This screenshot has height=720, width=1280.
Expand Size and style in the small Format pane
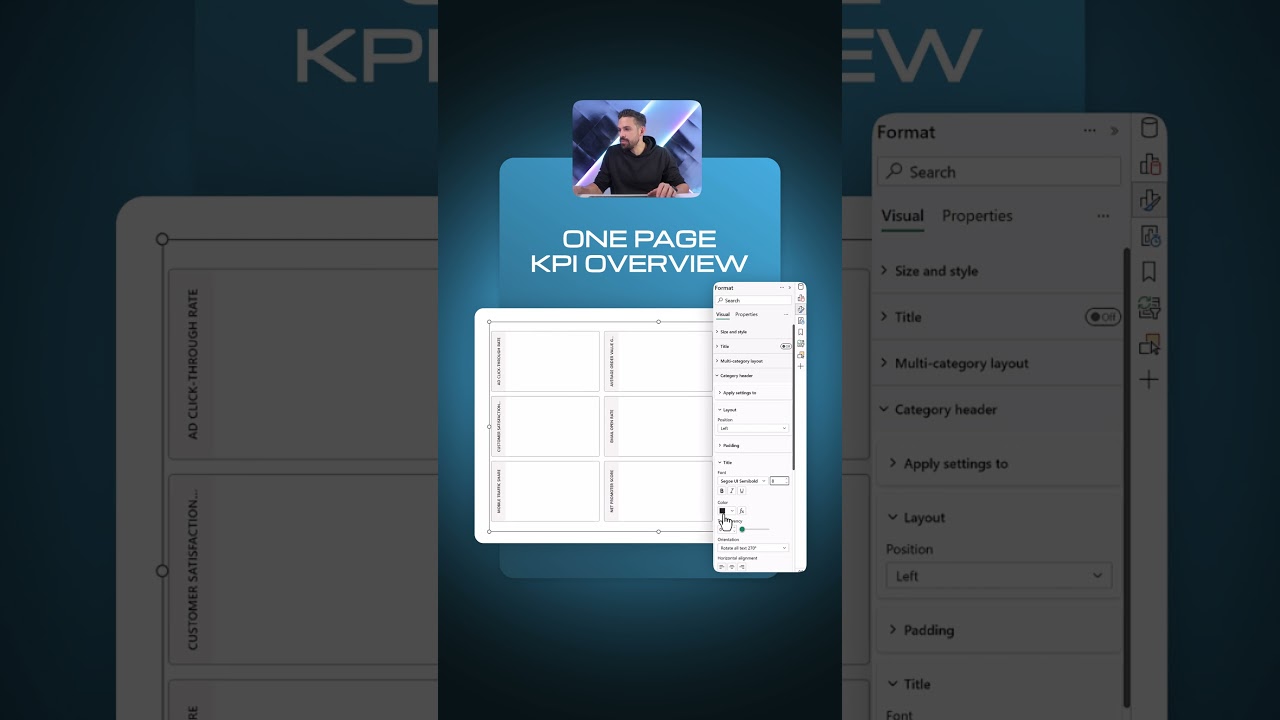click(753, 332)
